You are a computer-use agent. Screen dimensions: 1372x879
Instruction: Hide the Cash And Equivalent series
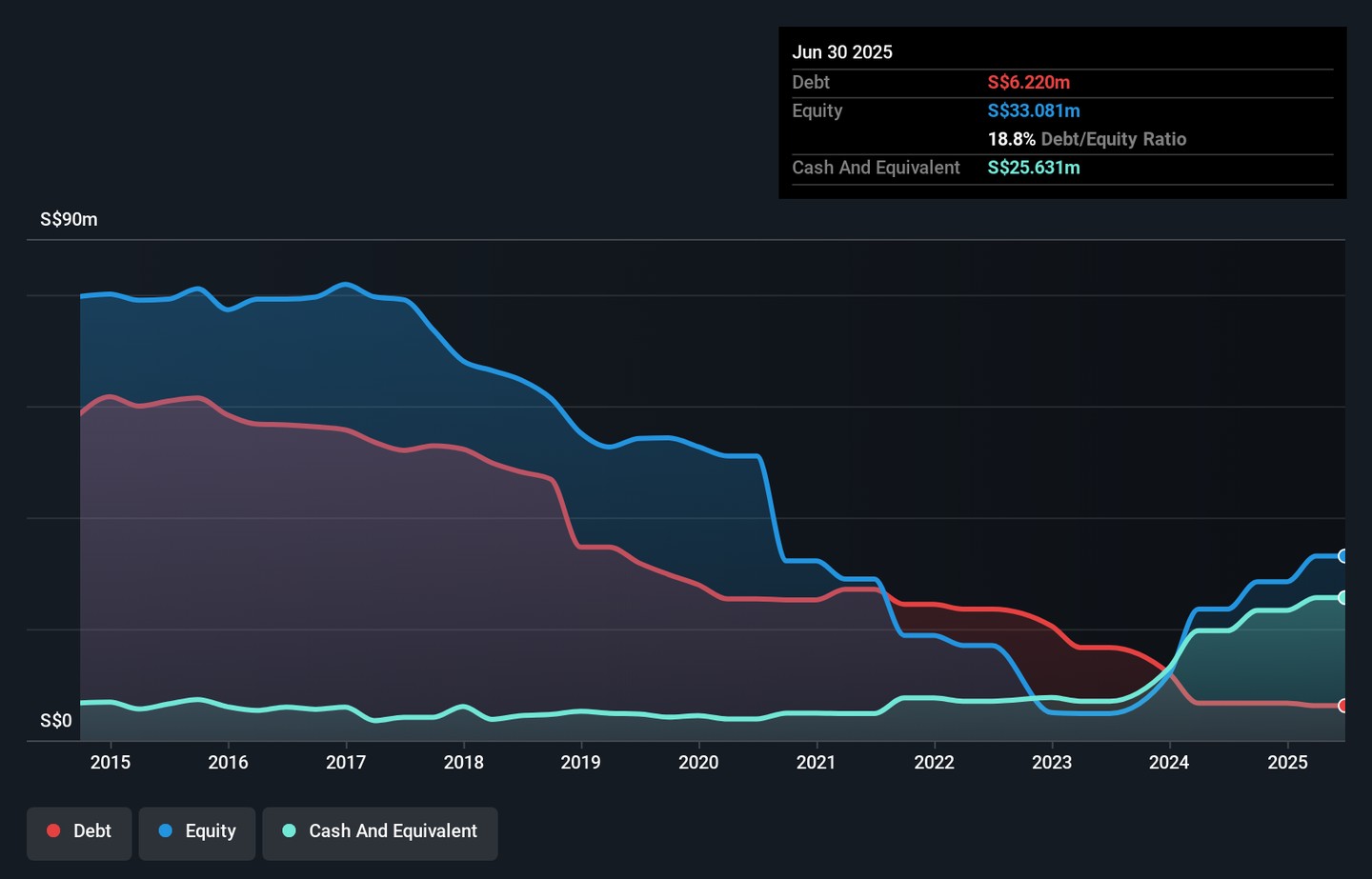(380, 831)
